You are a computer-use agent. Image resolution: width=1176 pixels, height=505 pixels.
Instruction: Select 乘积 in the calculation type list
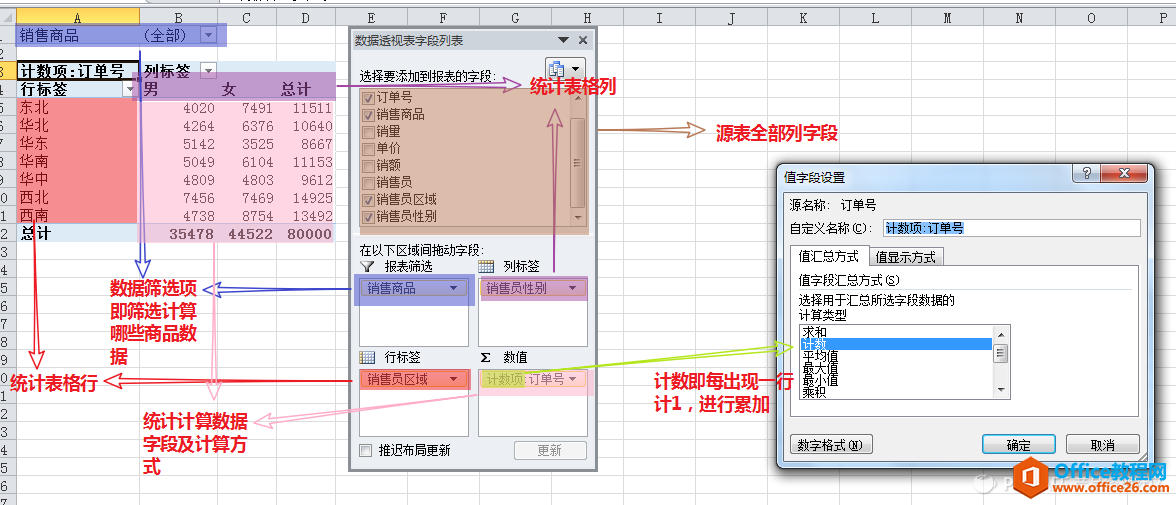(x=896, y=392)
